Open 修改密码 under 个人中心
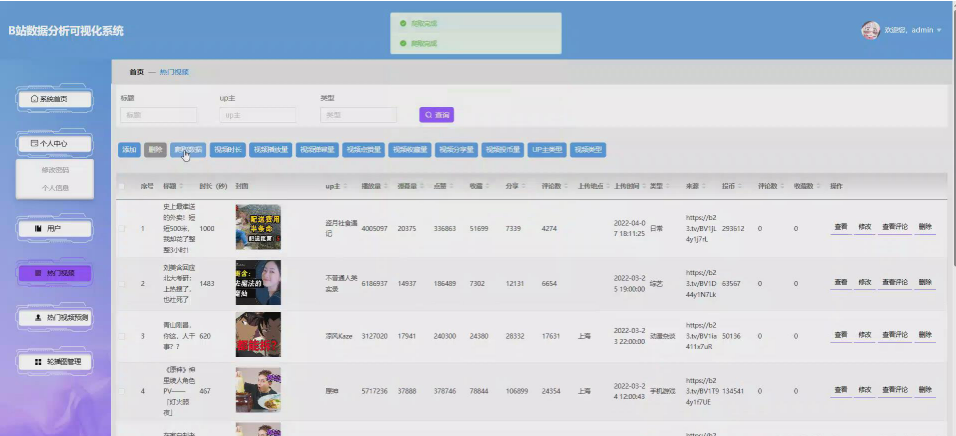 point(55,170)
